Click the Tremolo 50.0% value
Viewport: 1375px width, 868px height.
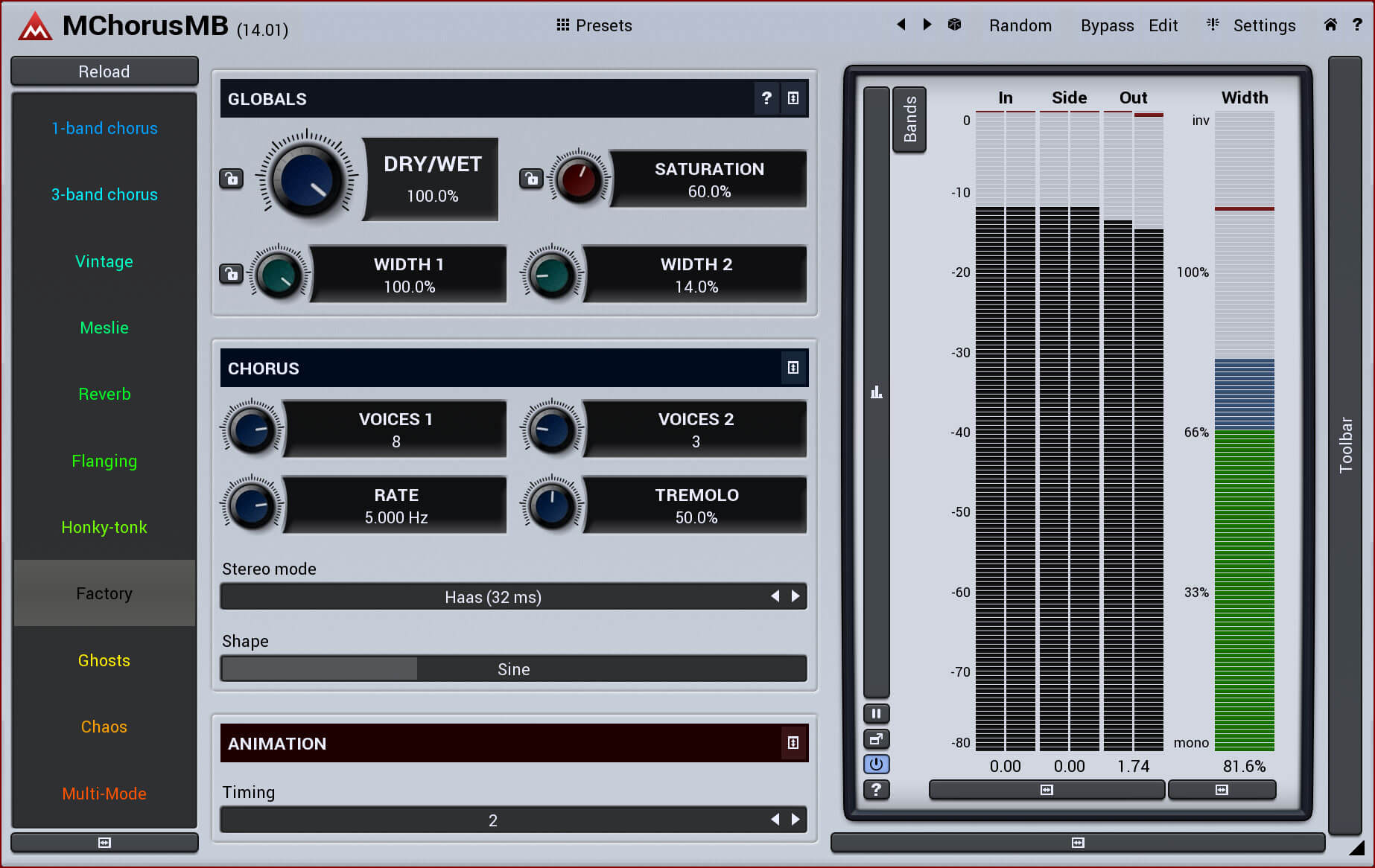[x=696, y=517]
